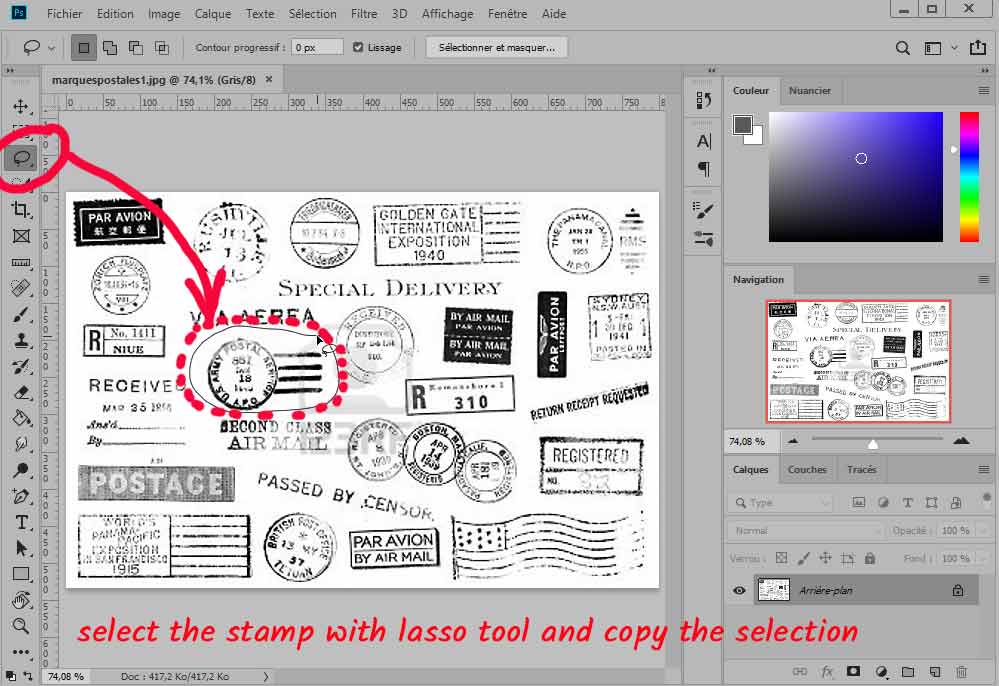Choose New selection mode
The width and height of the screenshot is (999, 686).
83,48
